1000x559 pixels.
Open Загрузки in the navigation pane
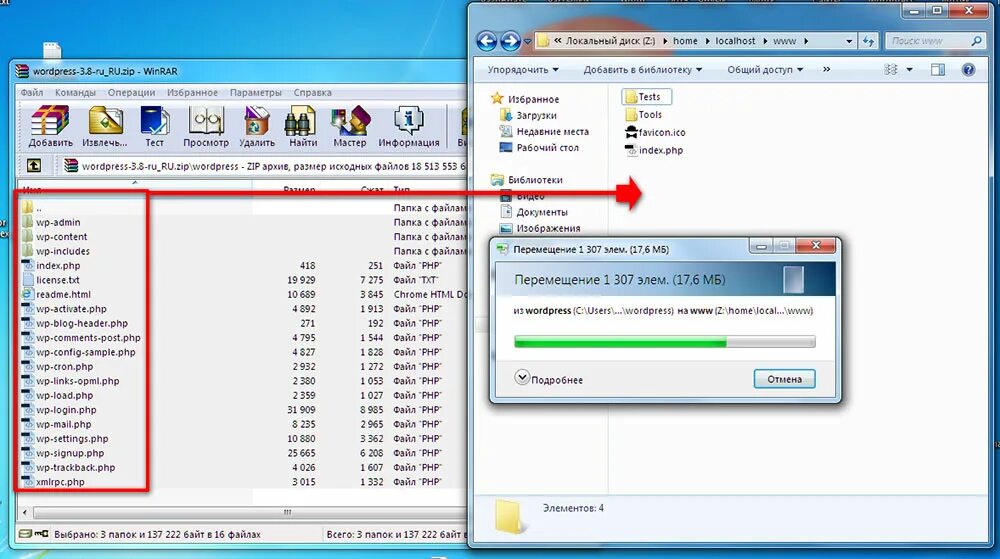[x=529, y=115]
